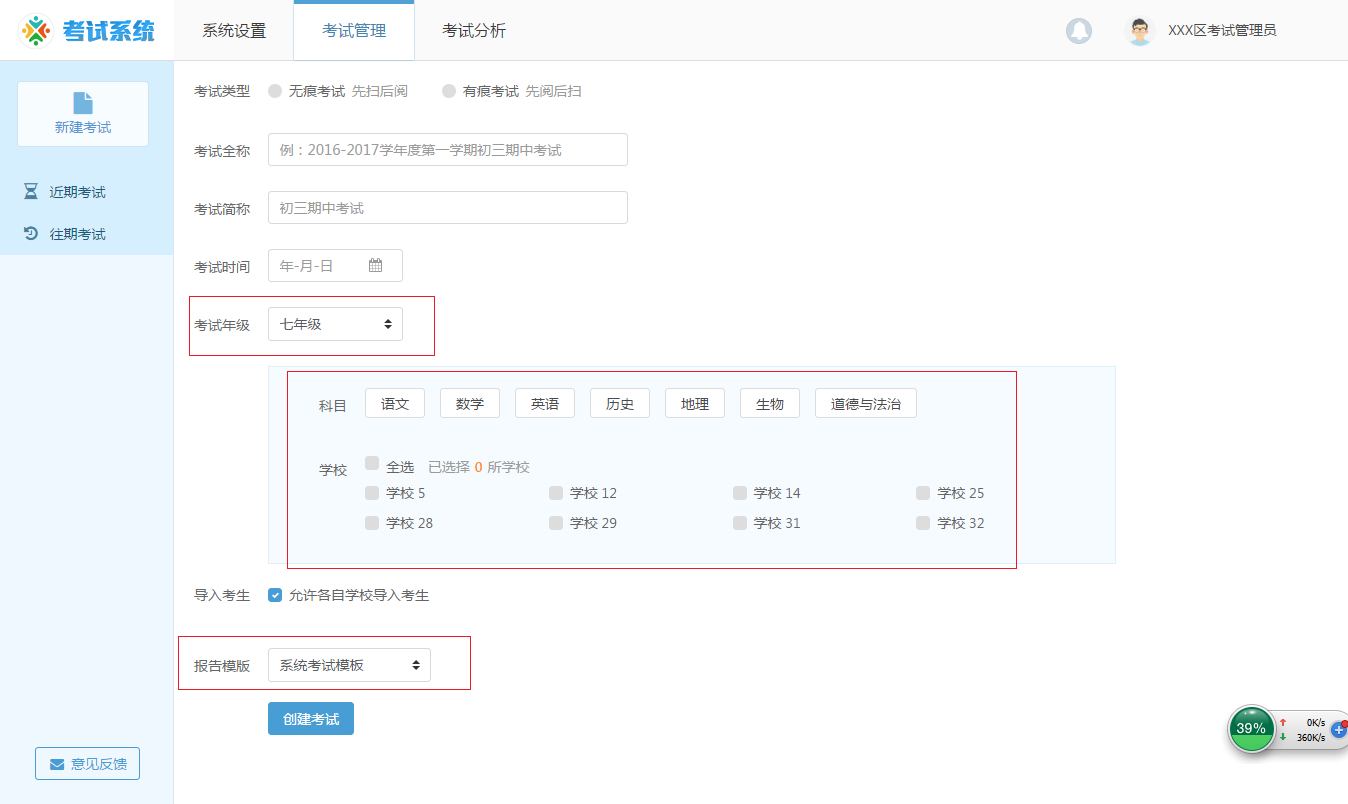Uncheck 允许各自学校导入考生

tap(274, 595)
